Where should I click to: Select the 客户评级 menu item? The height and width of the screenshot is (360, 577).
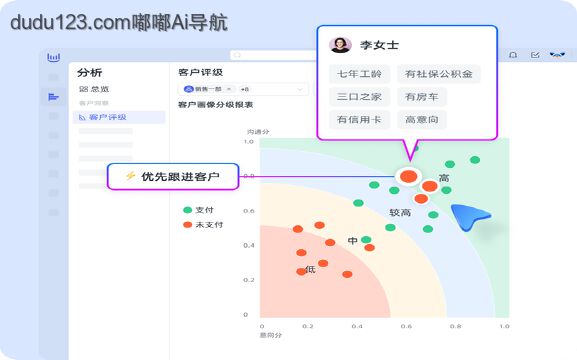[x=119, y=117]
